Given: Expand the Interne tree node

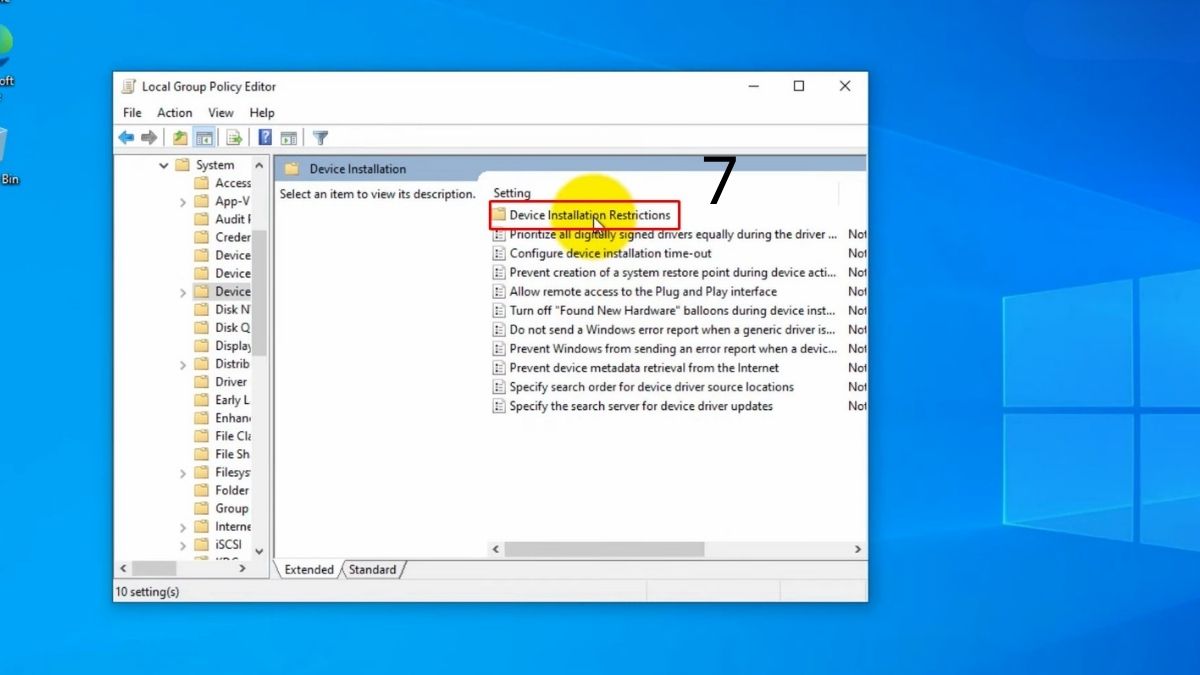Looking at the screenshot, I should point(183,527).
